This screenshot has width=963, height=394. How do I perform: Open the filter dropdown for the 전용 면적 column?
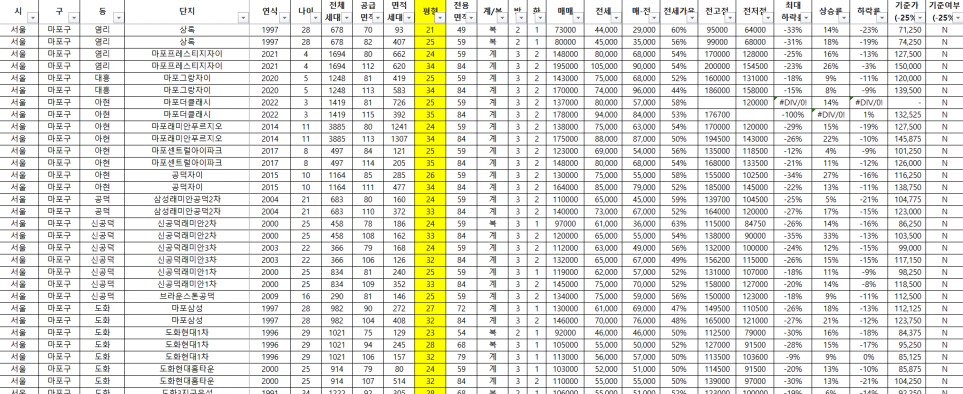(x=470, y=18)
